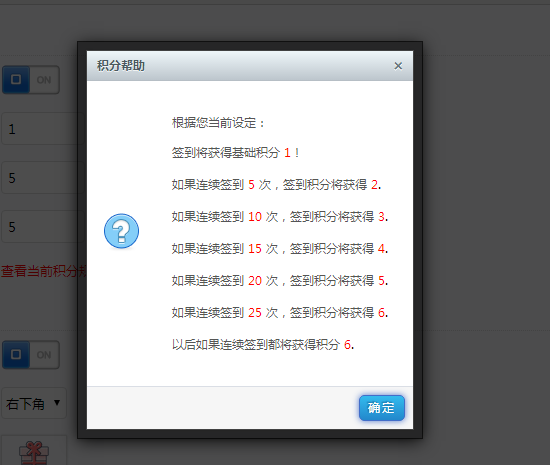
Task: Toggle the top ON switch
Action: click(31, 80)
